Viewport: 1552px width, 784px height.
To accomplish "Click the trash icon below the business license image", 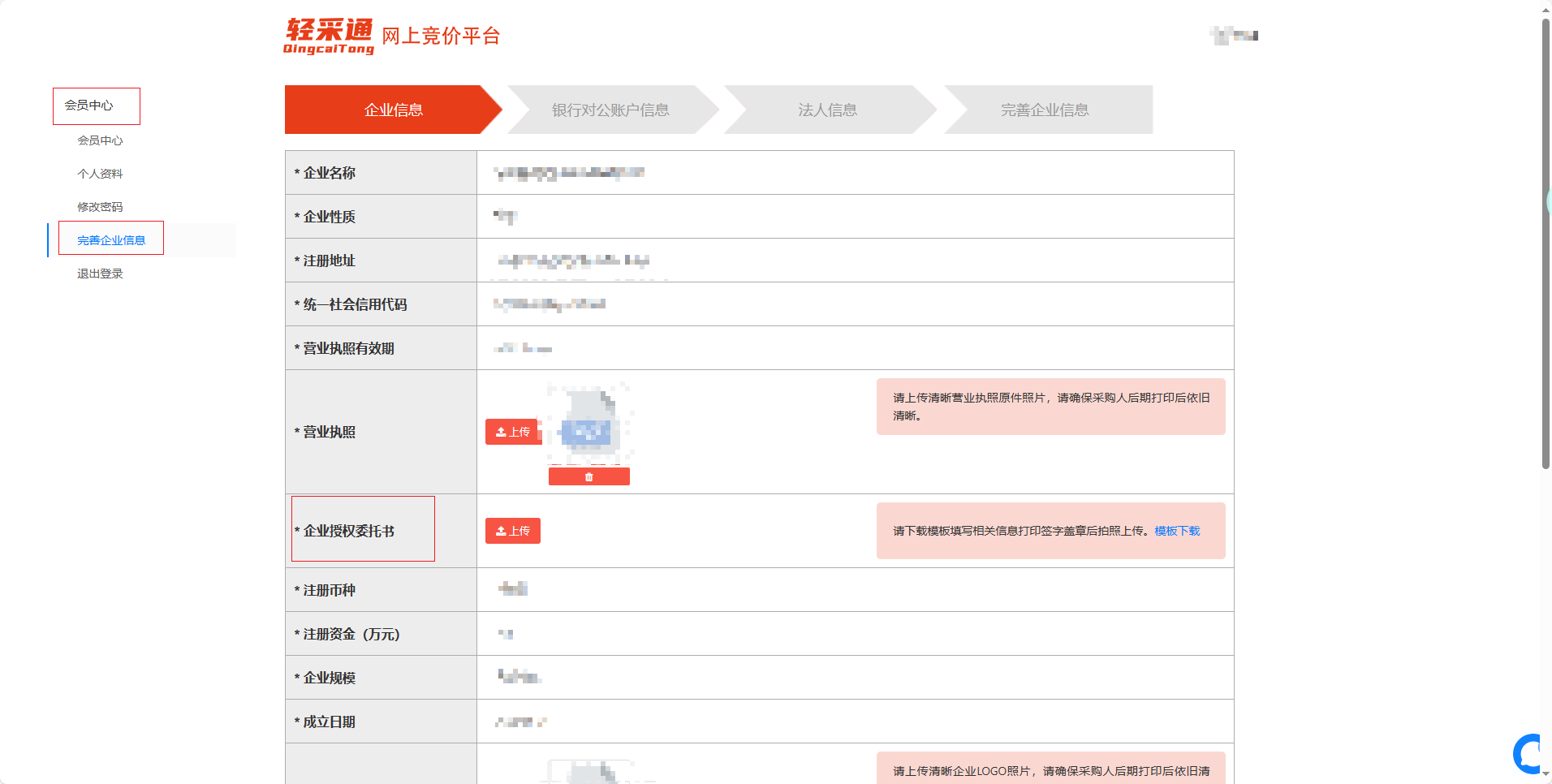I will (x=588, y=477).
